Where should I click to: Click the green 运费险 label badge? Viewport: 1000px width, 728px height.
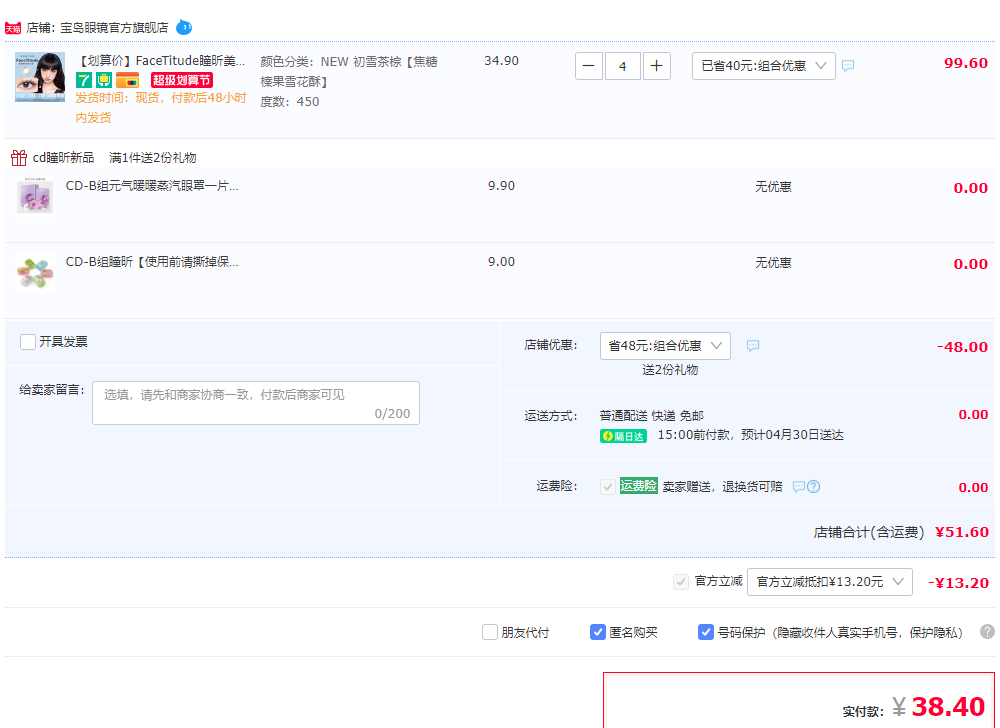[638, 486]
